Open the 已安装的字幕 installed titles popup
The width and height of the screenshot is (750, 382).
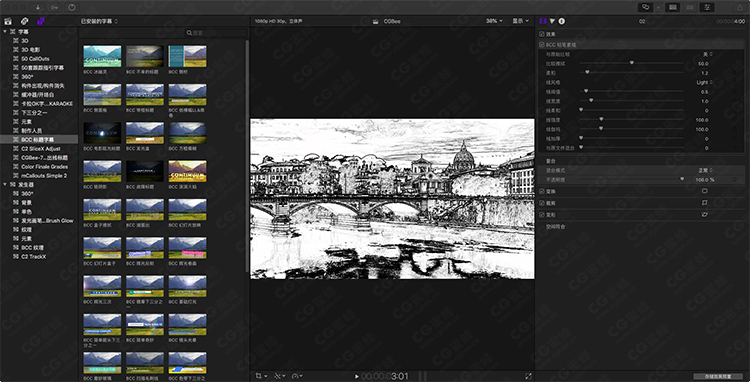(x=99, y=21)
